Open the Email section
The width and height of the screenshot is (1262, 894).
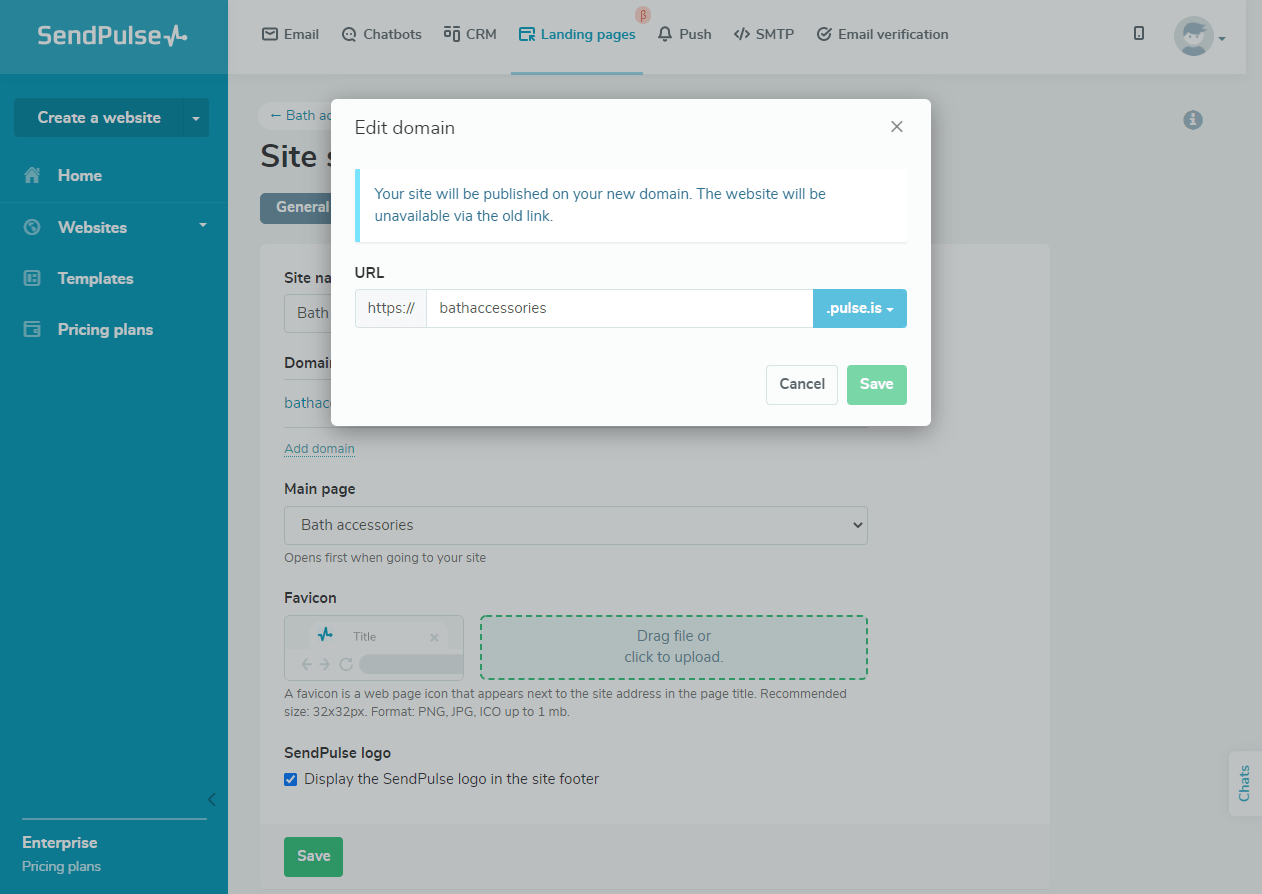[x=290, y=34]
